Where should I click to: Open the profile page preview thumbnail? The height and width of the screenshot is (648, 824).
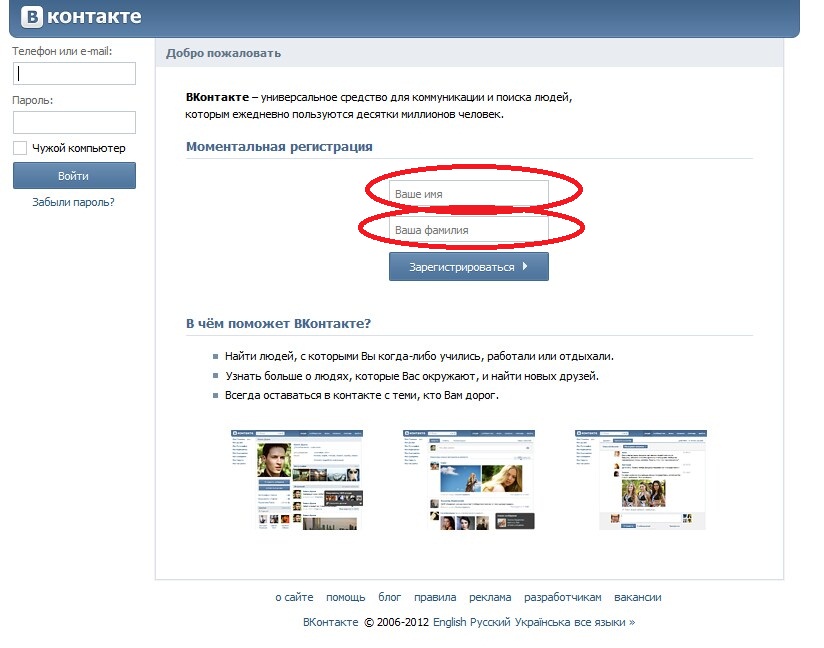pyautogui.click(x=297, y=479)
